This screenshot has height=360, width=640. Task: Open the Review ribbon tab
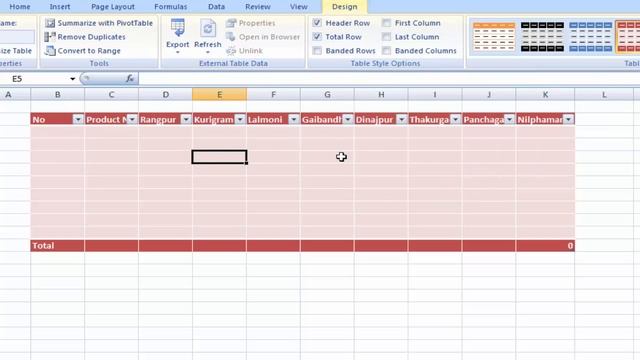[x=258, y=7]
